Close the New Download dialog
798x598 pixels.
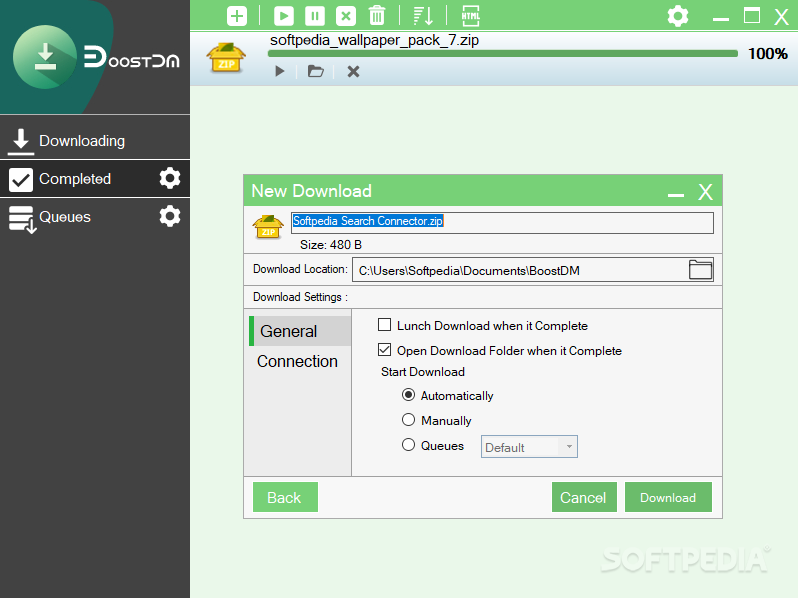tap(705, 192)
